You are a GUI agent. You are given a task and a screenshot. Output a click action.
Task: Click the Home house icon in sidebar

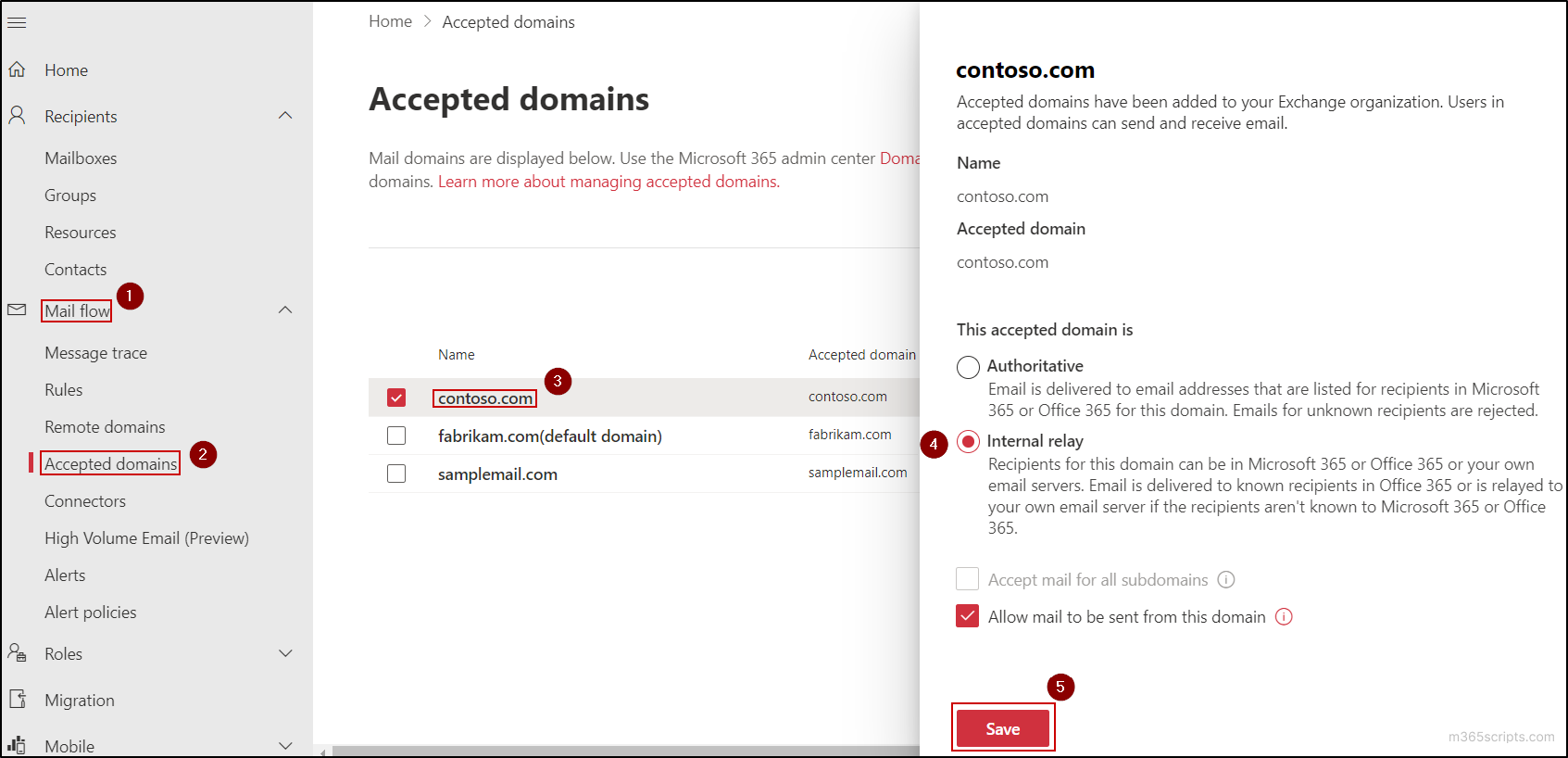point(17,69)
